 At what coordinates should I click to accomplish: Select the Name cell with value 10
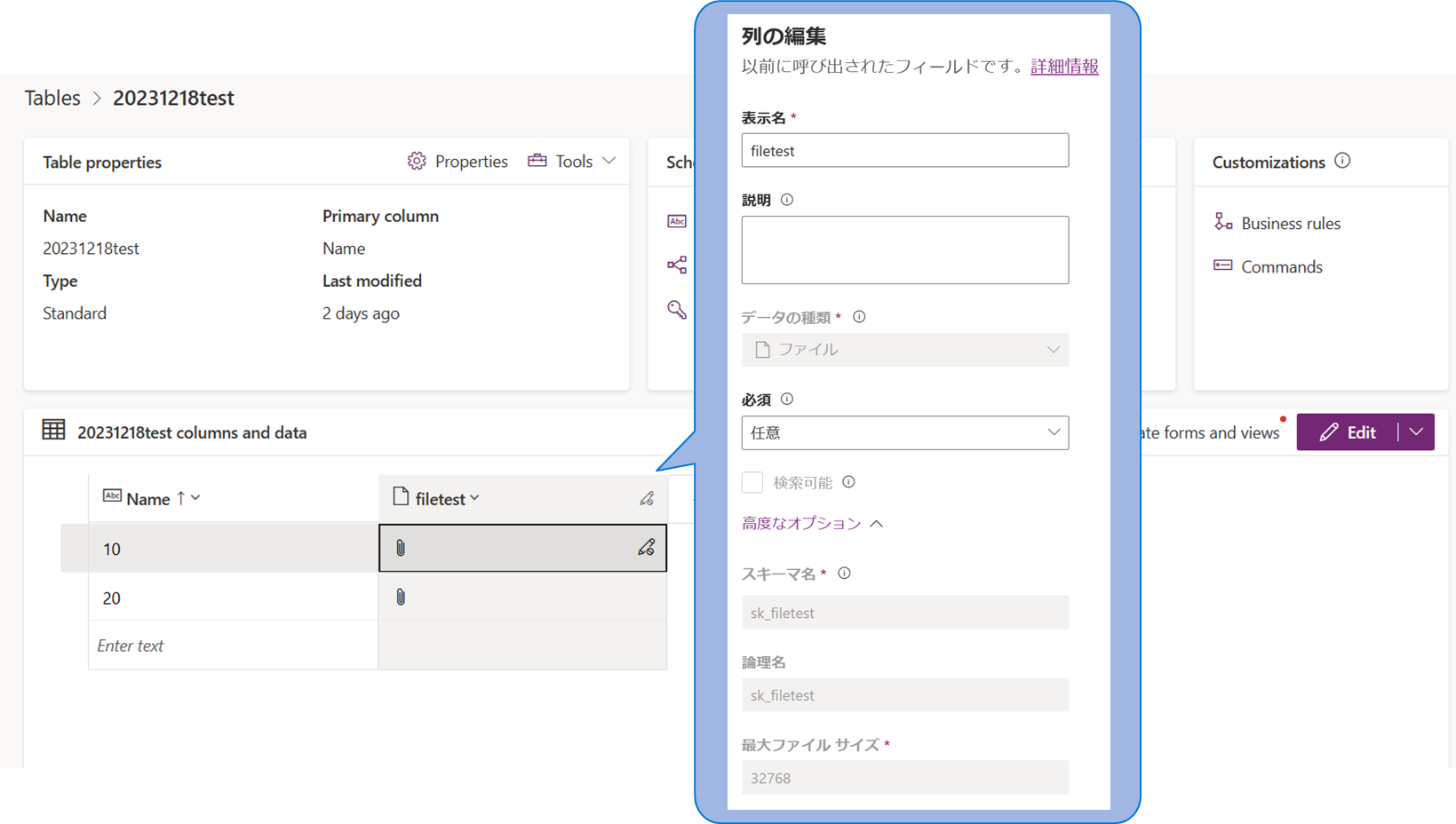(x=234, y=549)
